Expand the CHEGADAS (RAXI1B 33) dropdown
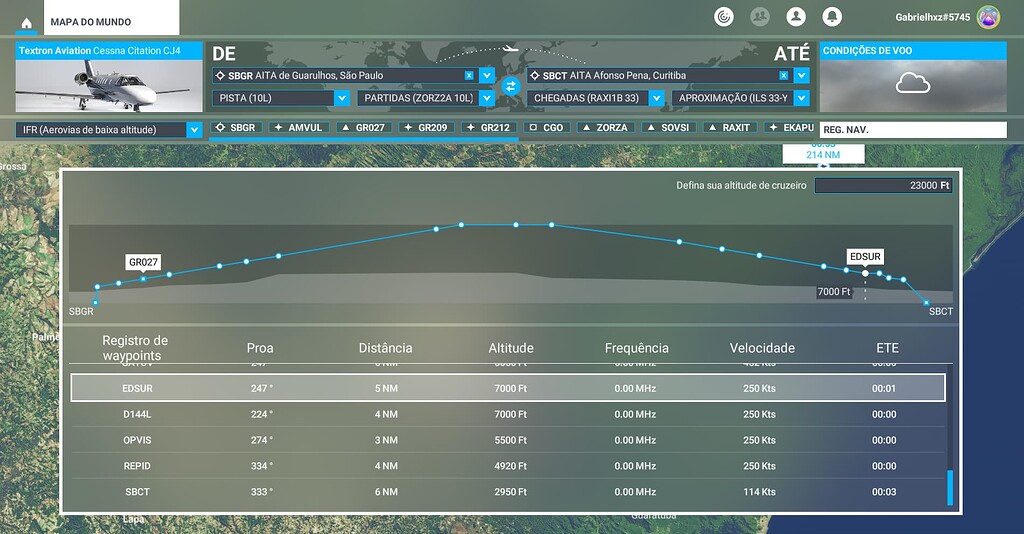 click(x=656, y=98)
